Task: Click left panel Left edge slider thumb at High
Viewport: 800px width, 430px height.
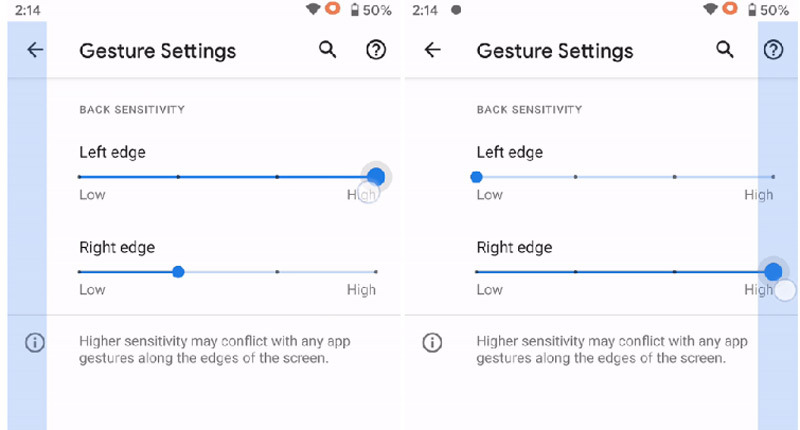Action: tap(376, 176)
